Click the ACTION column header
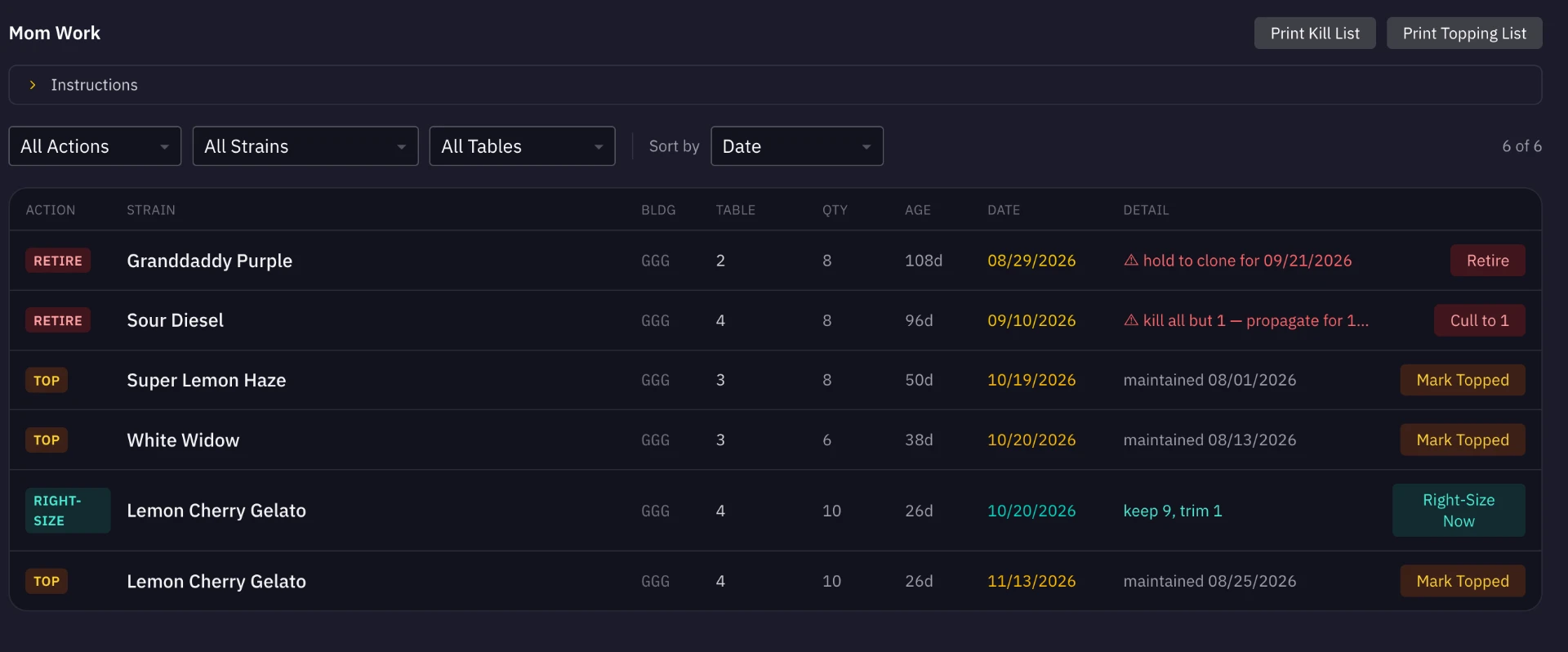Viewport: 1568px width, 652px height. 51,210
